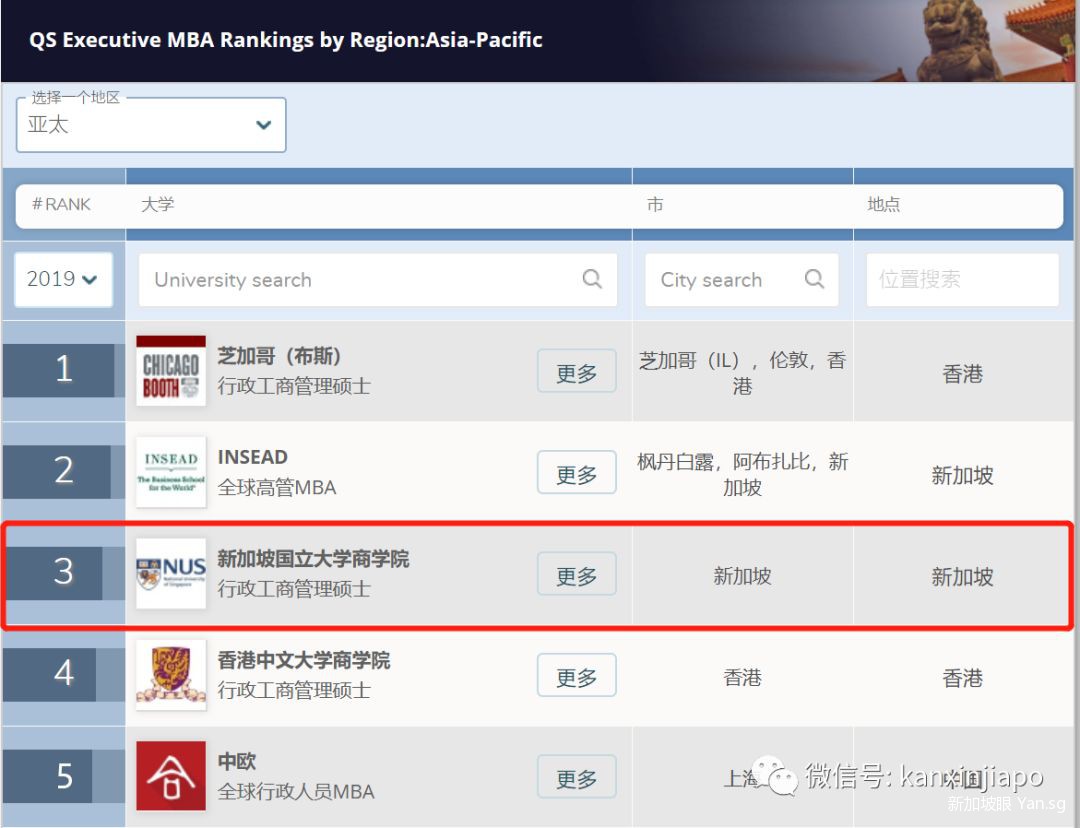Click the University search magnifier icon
The width and height of the screenshot is (1080, 828).
(592, 279)
